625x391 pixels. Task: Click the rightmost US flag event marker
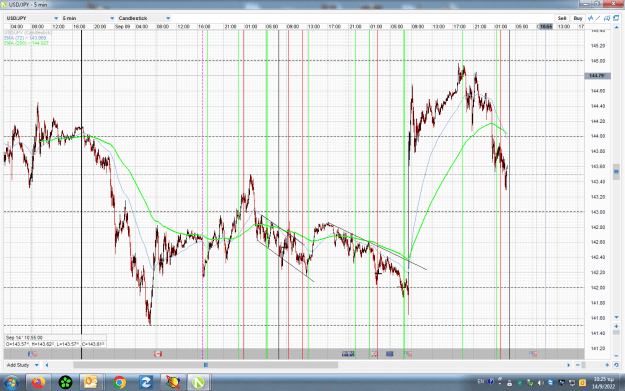click(533, 354)
